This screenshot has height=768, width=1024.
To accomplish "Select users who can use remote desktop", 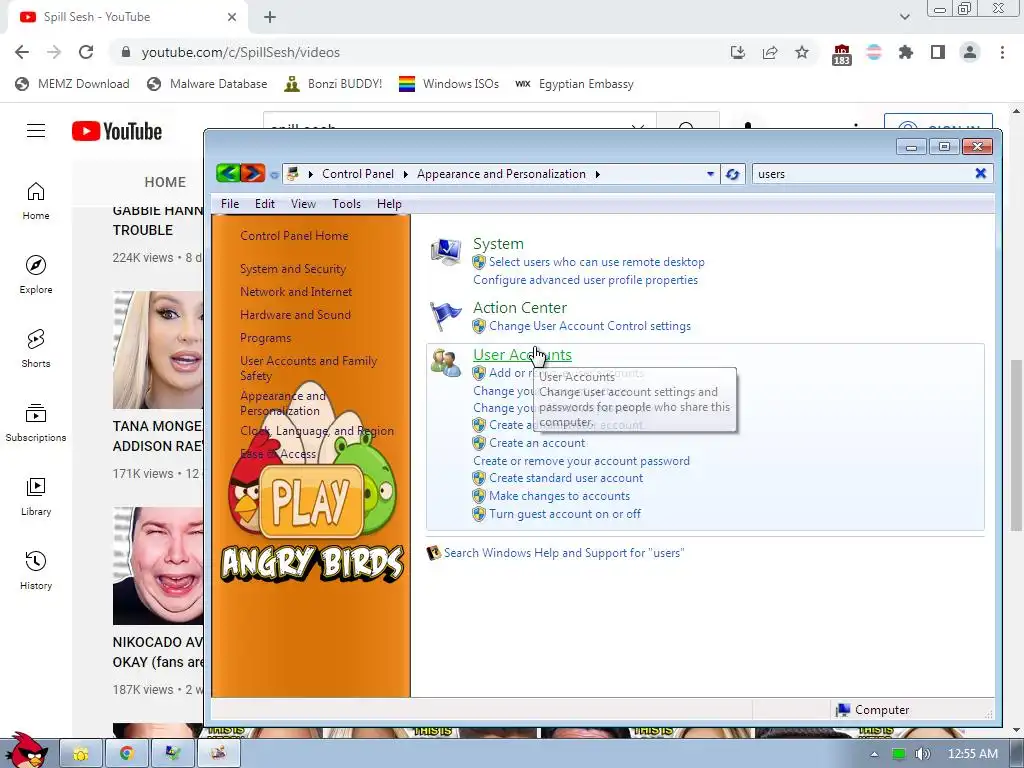I will tap(597, 262).
